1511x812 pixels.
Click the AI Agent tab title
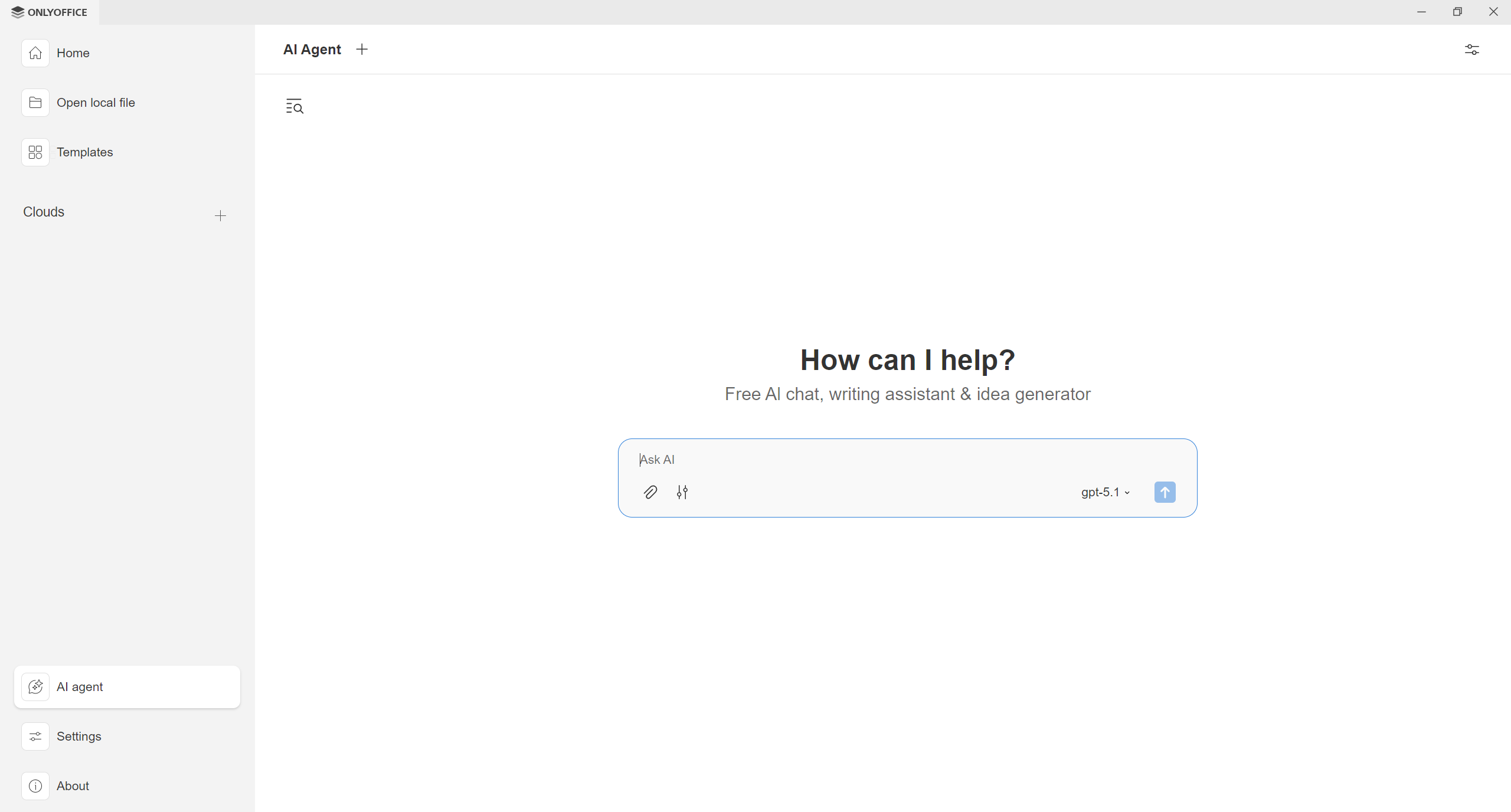point(312,50)
